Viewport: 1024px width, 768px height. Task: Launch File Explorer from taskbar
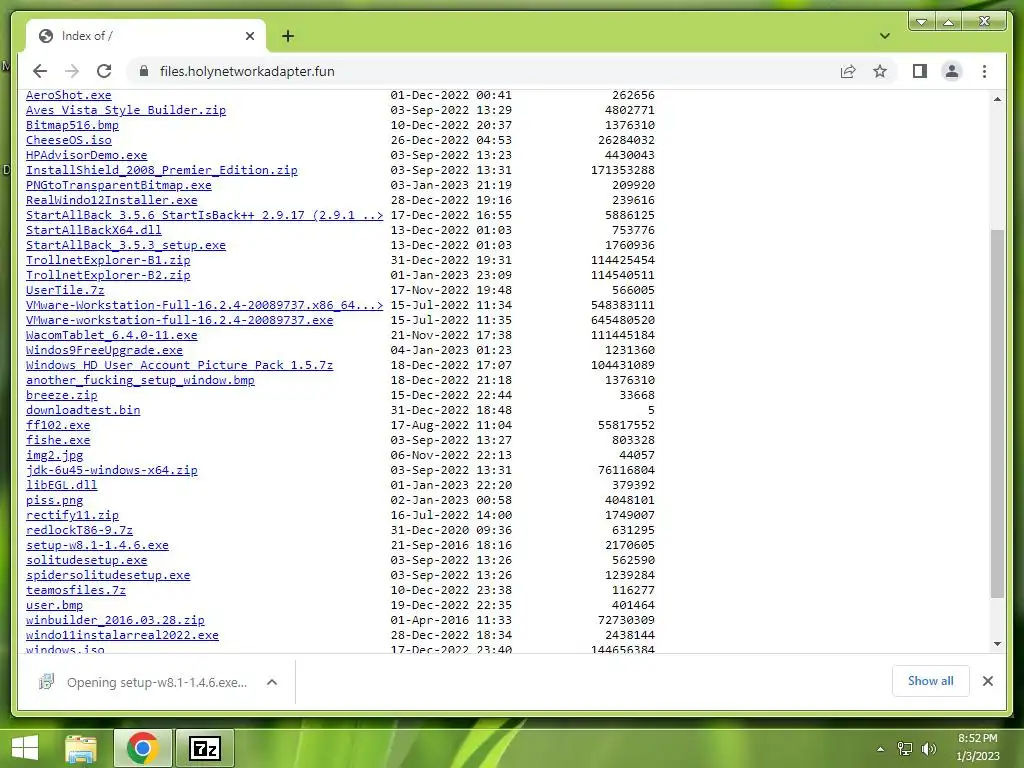point(82,748)
